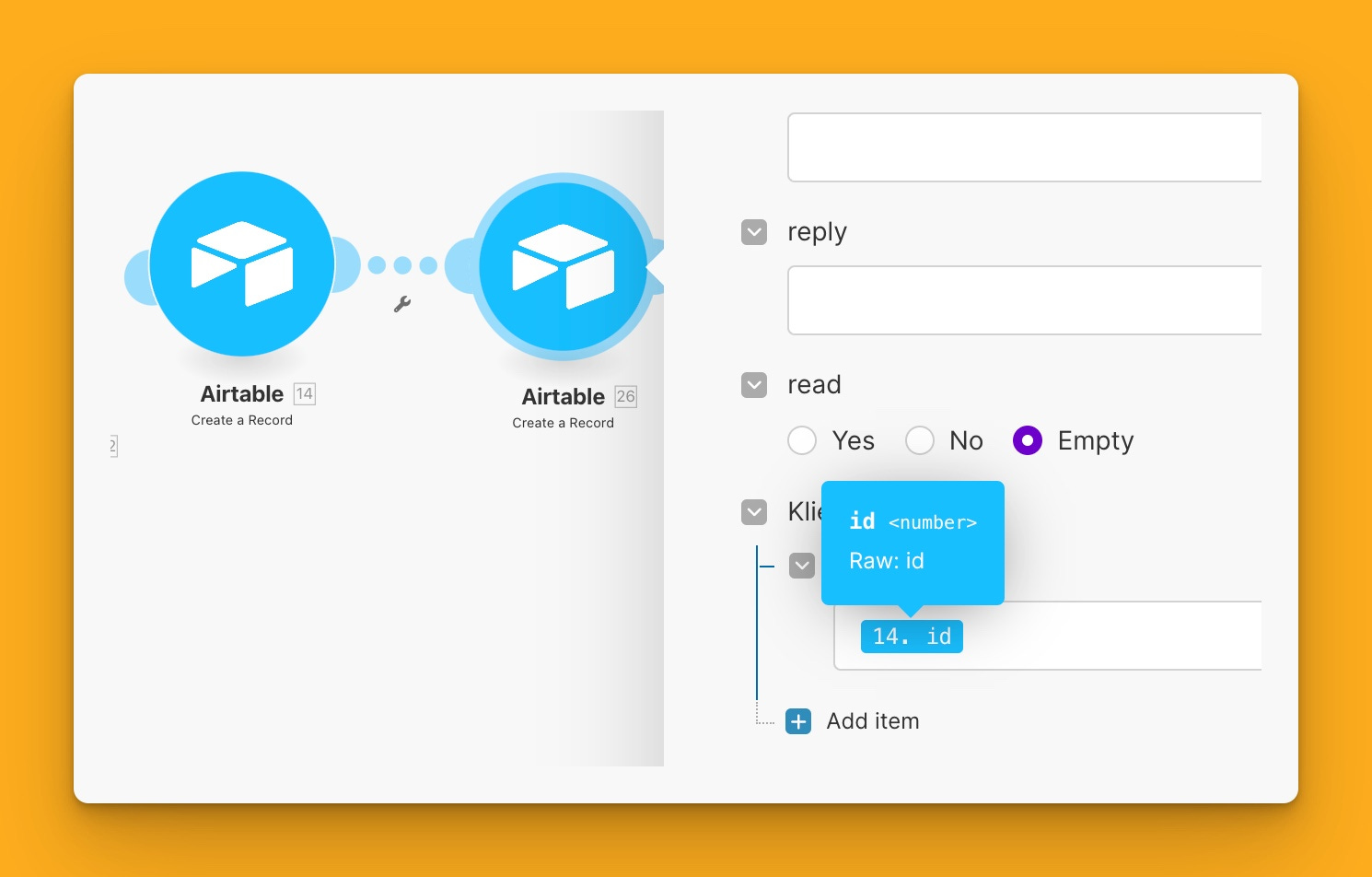Collapse the Kli field chevron
Viewport: 1372px width, 877px height.
click(x=754, y=512)
